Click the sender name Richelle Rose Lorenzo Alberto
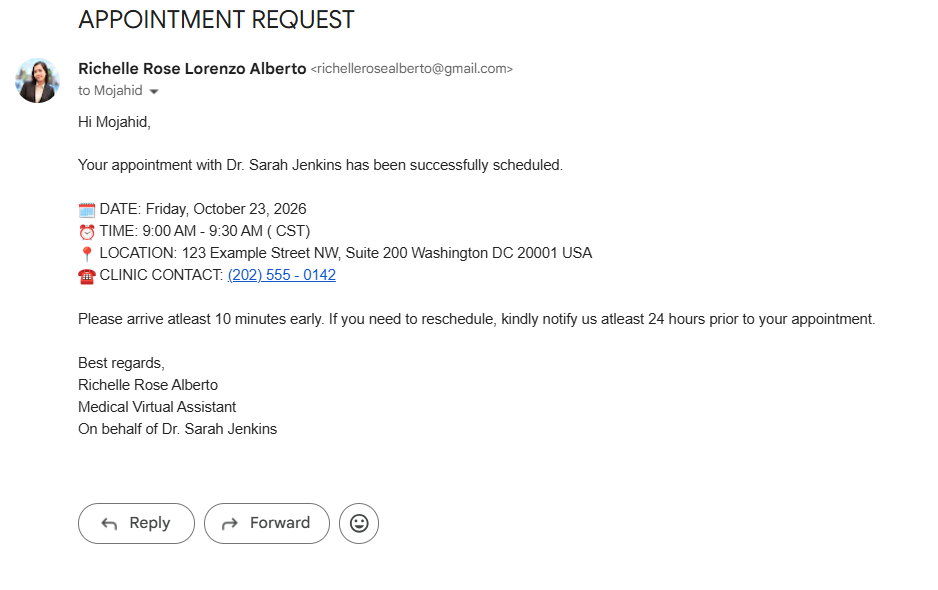Viewport: 938px width, 590px height. (192, 69)
